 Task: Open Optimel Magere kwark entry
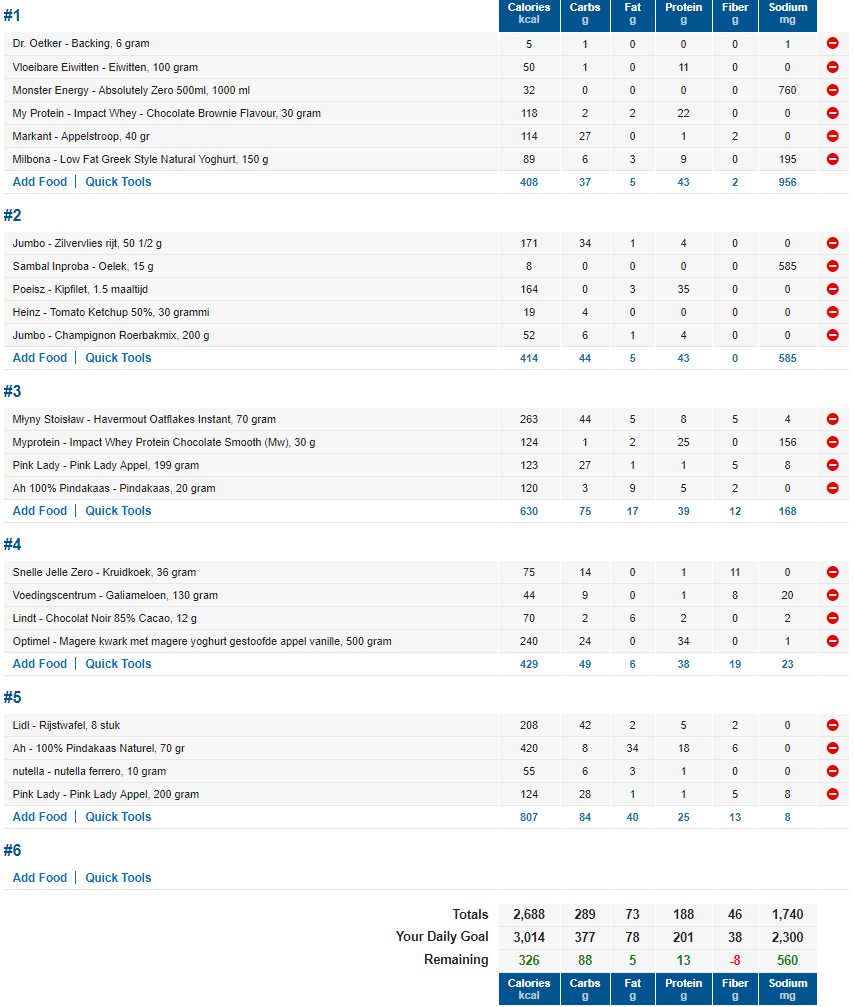[201, 641]
